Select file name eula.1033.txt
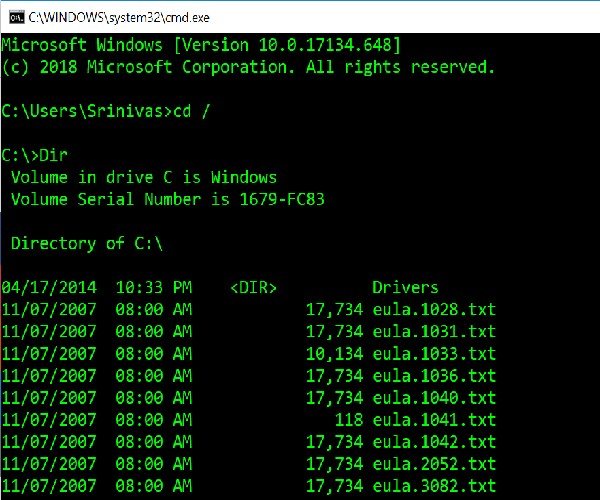This screenshot has height=500, width=600. pyautogui.click(x=434, y=353)
